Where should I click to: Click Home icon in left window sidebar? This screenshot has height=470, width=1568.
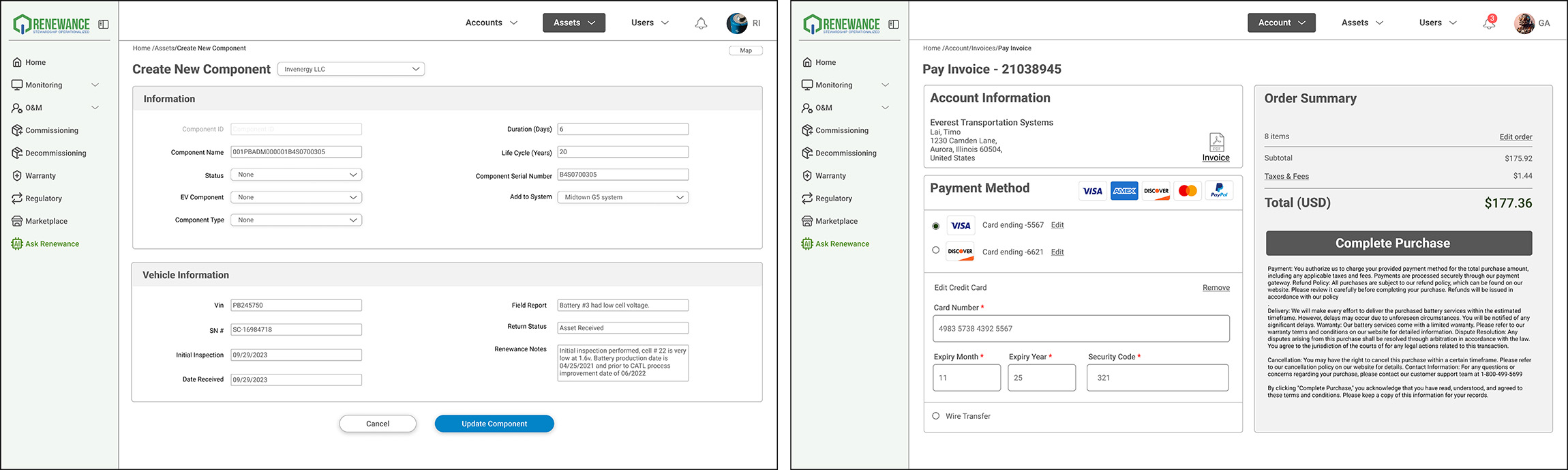(x=17, y=62)
